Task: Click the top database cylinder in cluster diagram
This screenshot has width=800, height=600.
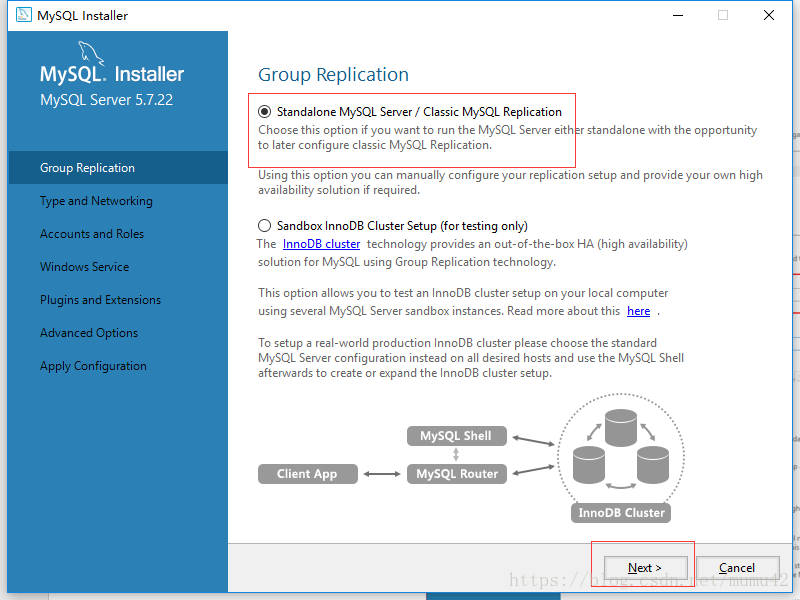Action: coord(621,428)
